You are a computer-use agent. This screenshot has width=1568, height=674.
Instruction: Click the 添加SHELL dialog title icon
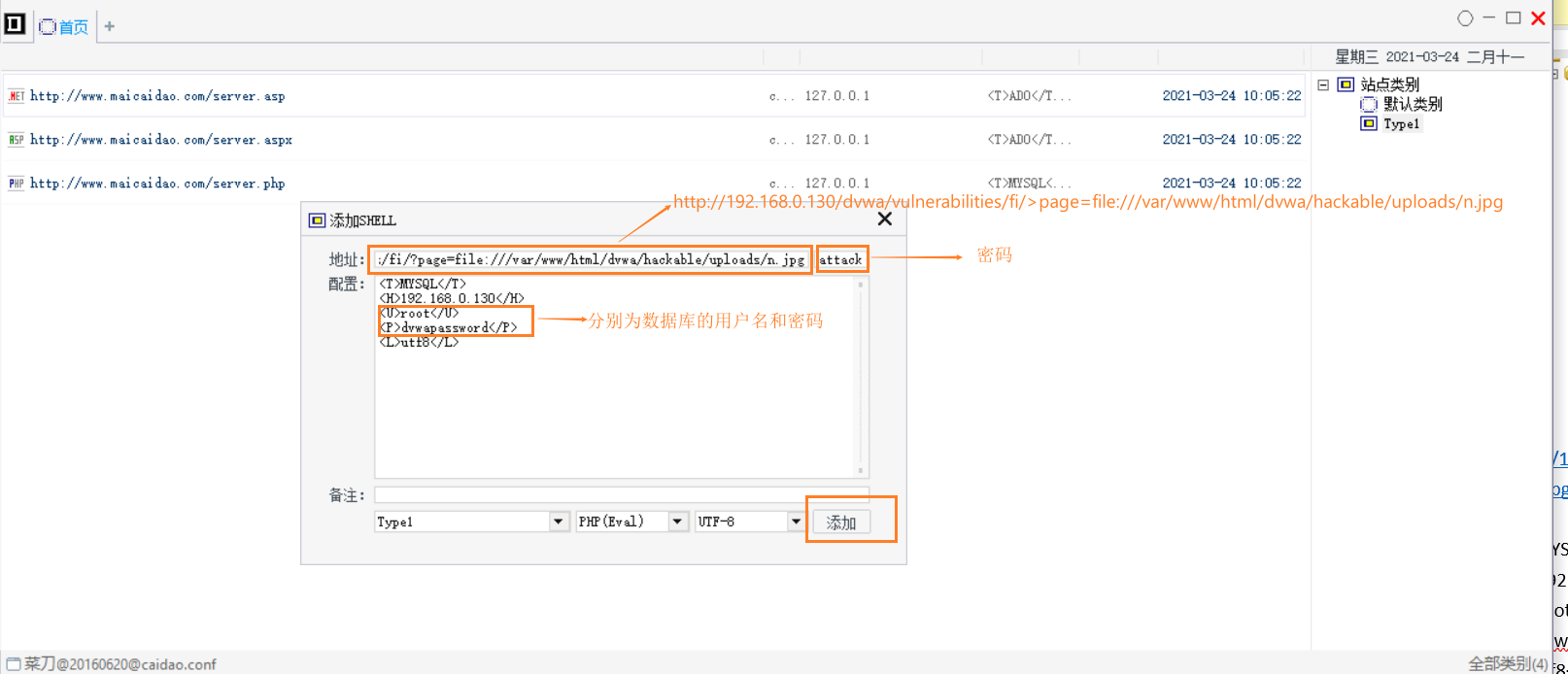[317, 220]
